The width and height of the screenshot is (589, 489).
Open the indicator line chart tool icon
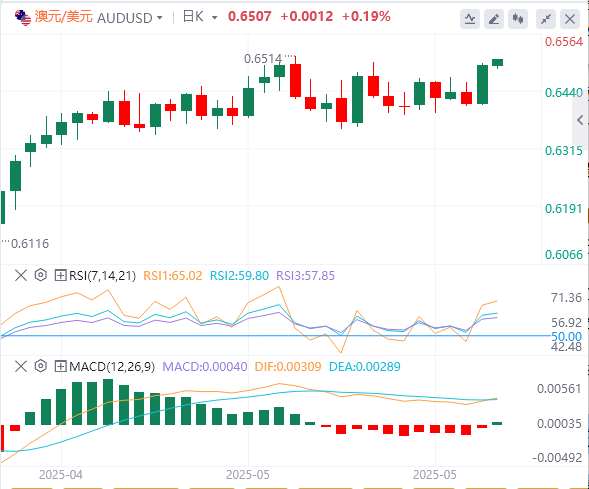pos(470,18)
